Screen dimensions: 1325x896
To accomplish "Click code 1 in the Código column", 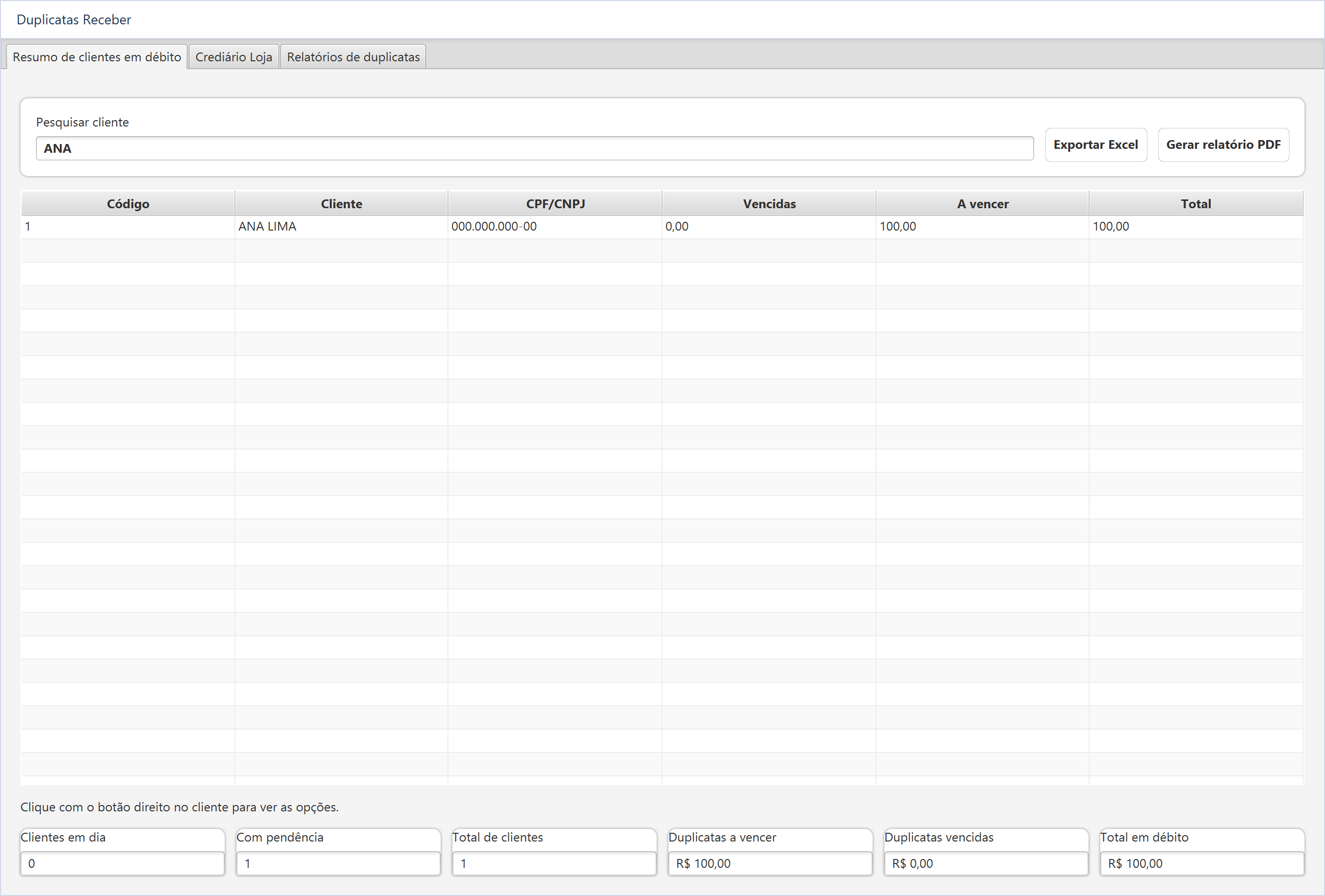I will point(128,227).
